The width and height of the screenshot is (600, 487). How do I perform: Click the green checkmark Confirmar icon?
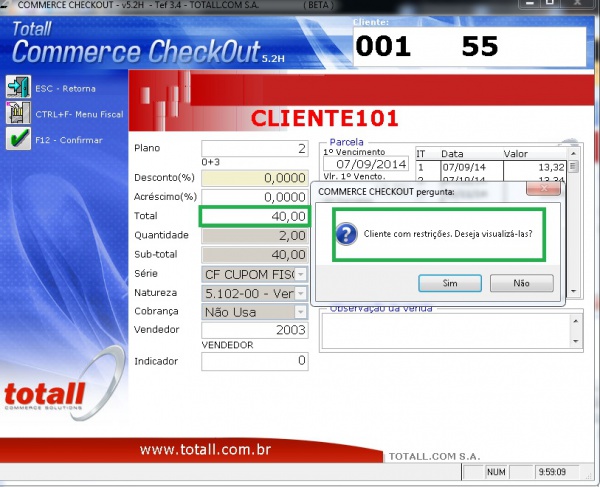pos(18,138)
